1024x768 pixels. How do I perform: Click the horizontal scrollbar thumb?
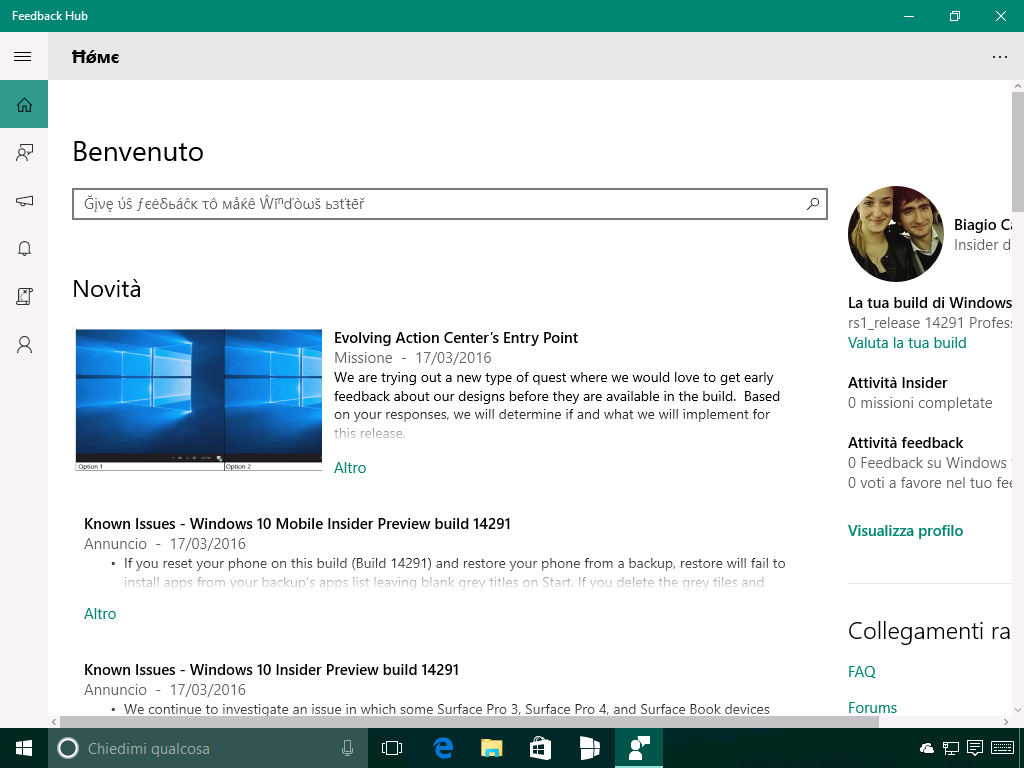point(470,722)
